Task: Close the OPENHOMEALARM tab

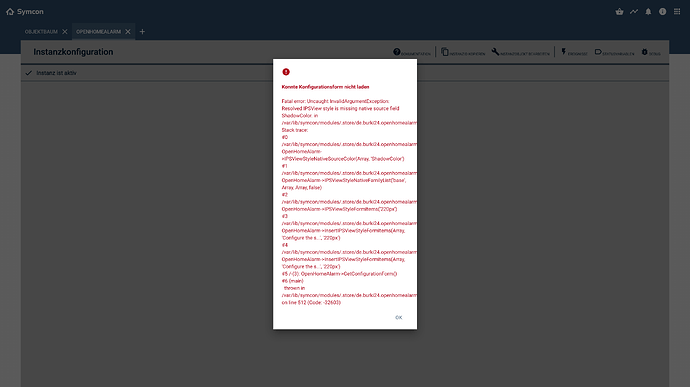Action: (128, 32)
